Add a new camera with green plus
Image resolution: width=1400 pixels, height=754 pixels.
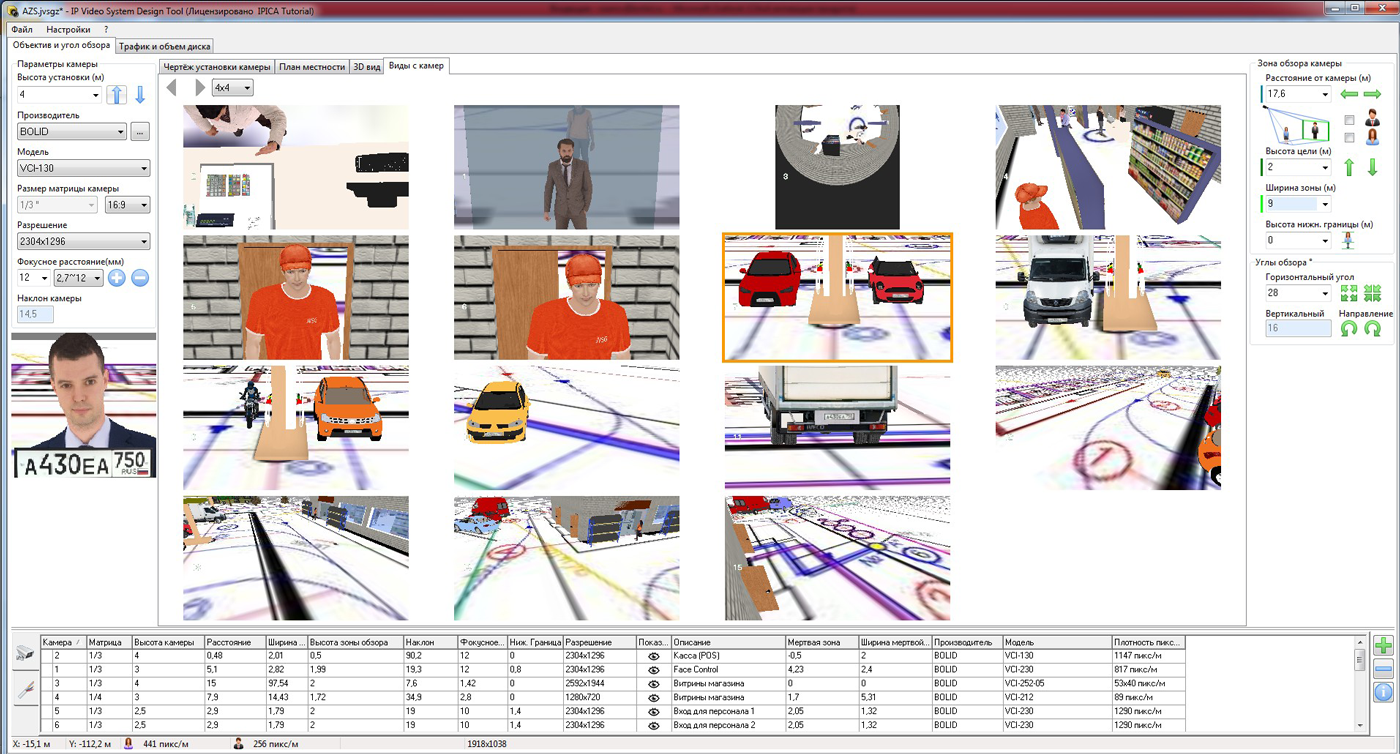point(1383,646)
